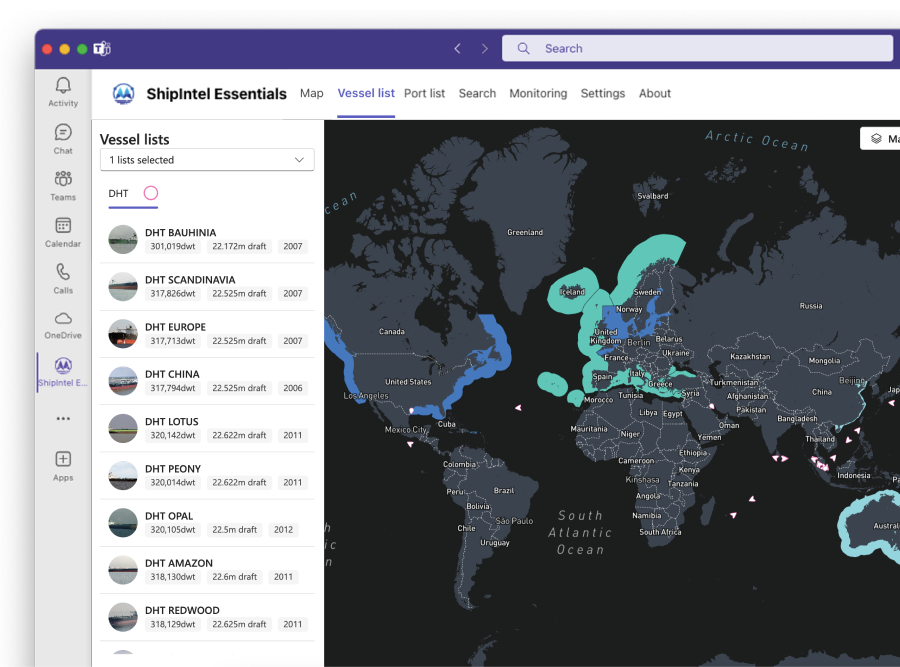Open OneDrive cloud icon
Viewport: 900px width, 667px height.
[x=63, y=320]
